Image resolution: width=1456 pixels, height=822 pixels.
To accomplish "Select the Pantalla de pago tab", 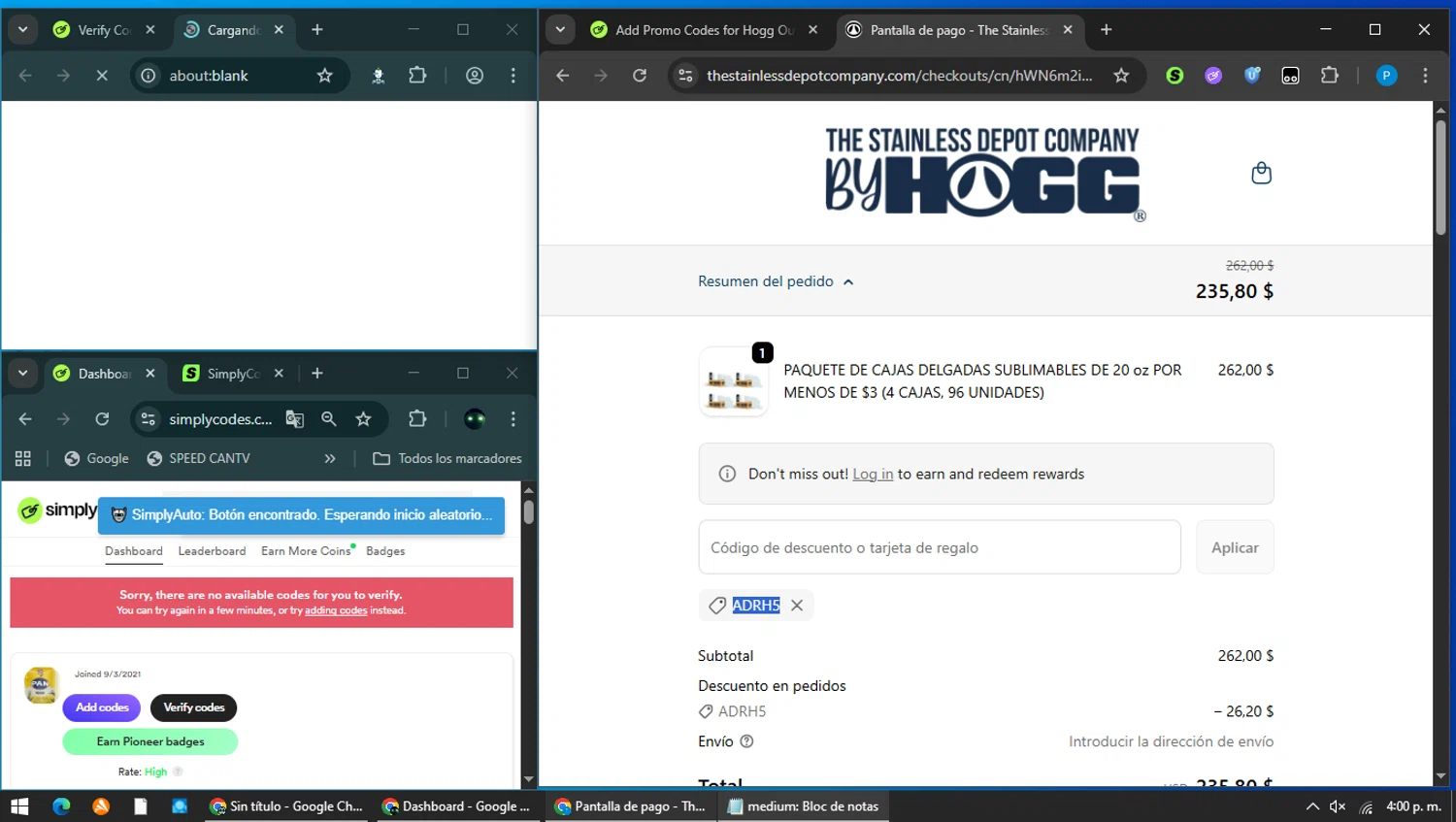I will (x=959, y=30).
